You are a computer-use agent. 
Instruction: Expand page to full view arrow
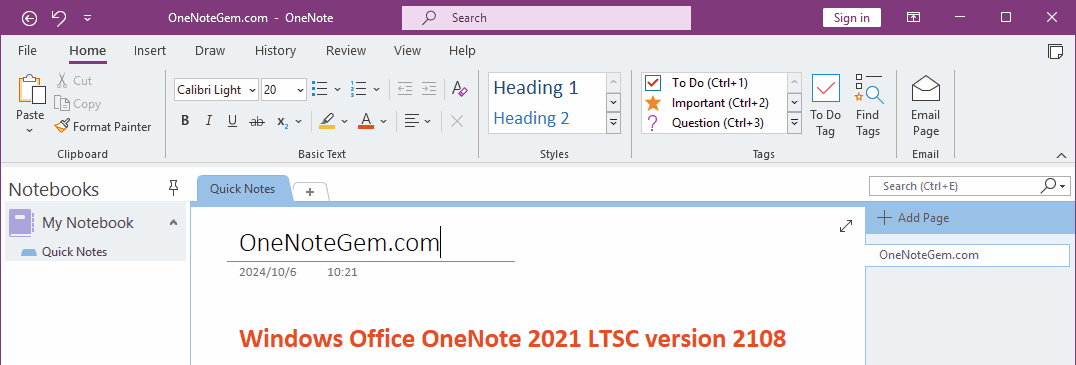[x=846, y=226]
